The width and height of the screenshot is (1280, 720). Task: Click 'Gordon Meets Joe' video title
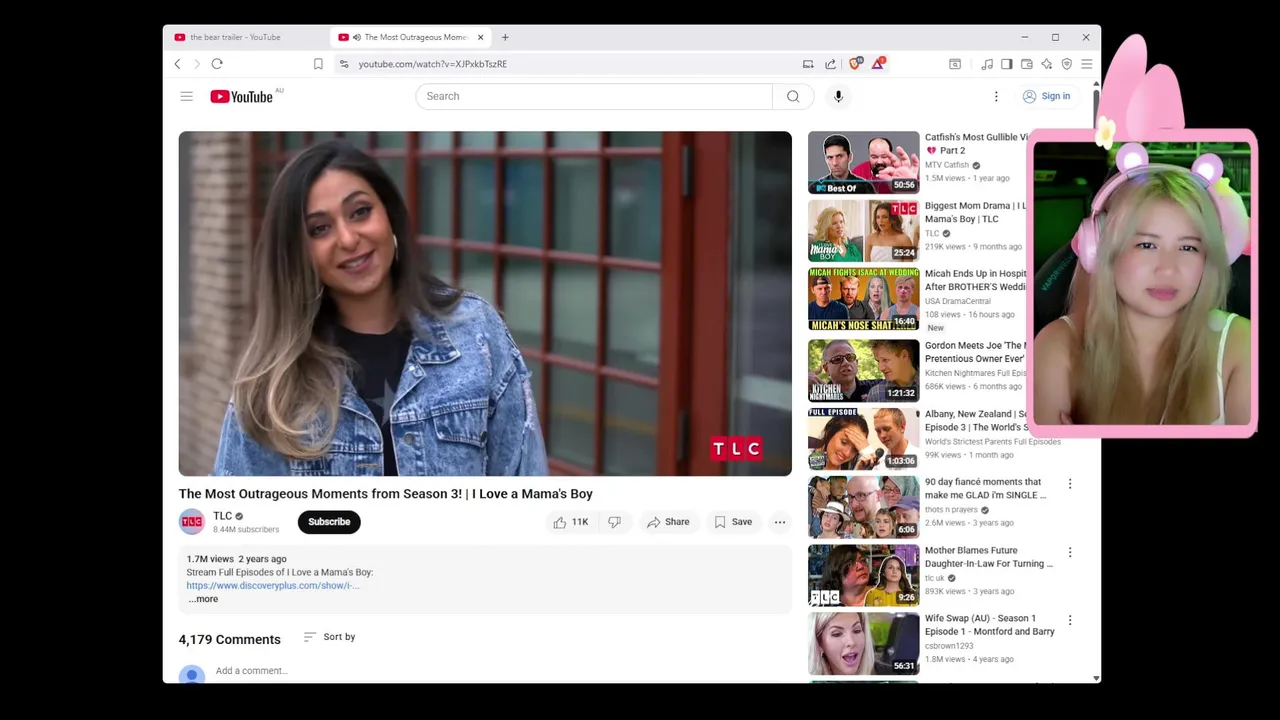[x=976, y=352]
